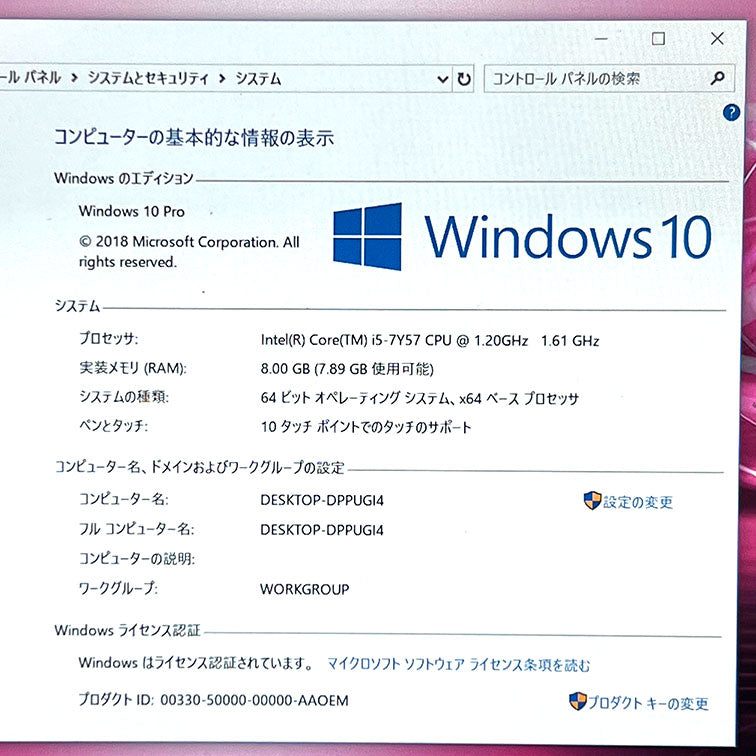
Task: Open the 設定の変更 link
Action: pyautogui.click(x=638, y=502)
